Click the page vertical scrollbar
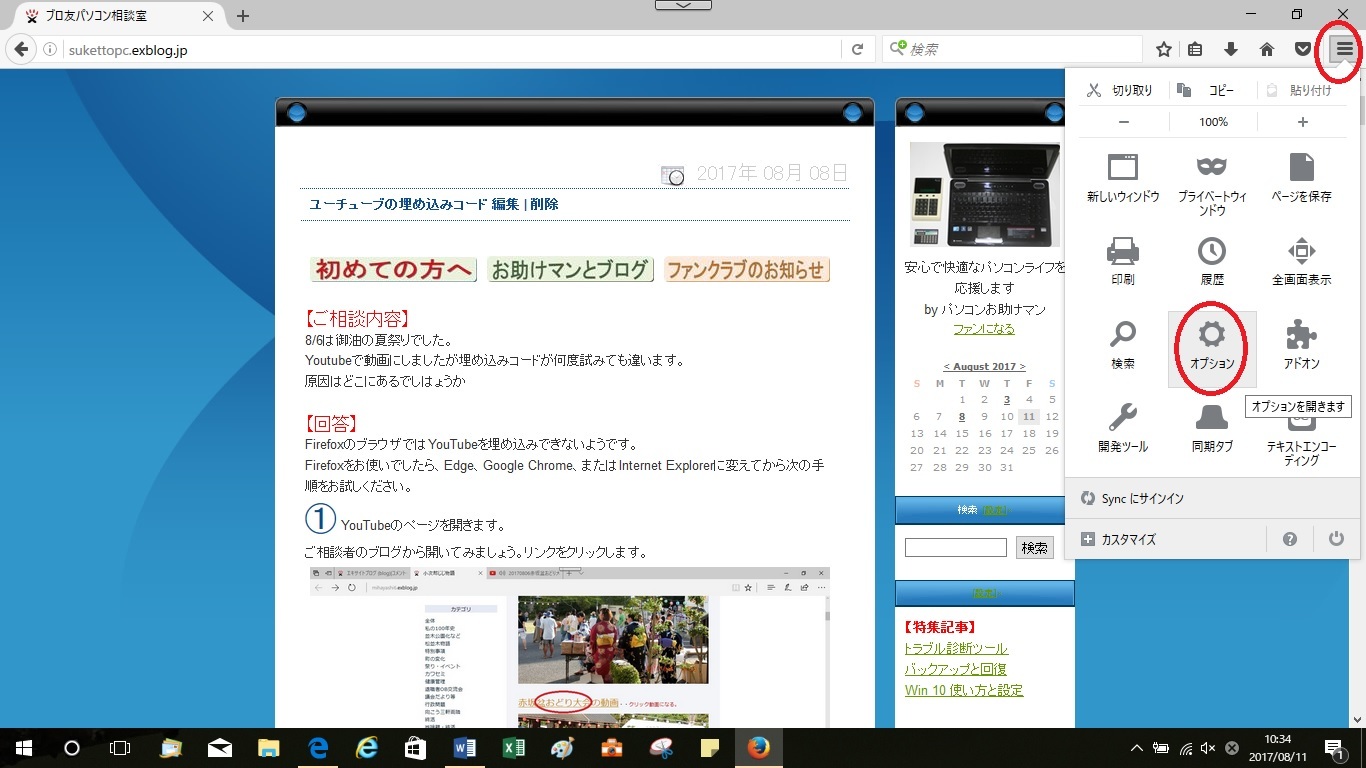 tap(1358, 398)
